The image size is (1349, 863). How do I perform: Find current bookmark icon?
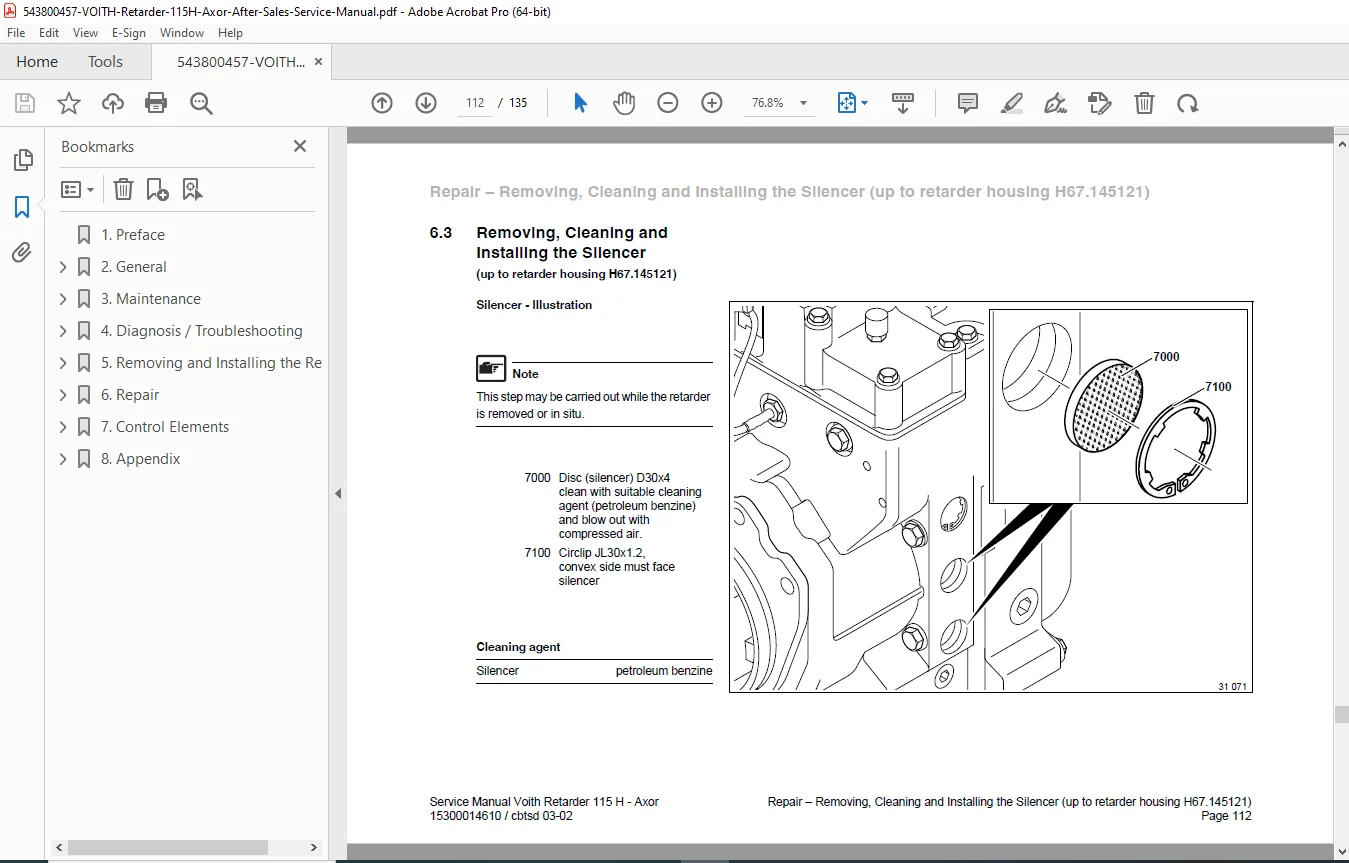point(192,189)
